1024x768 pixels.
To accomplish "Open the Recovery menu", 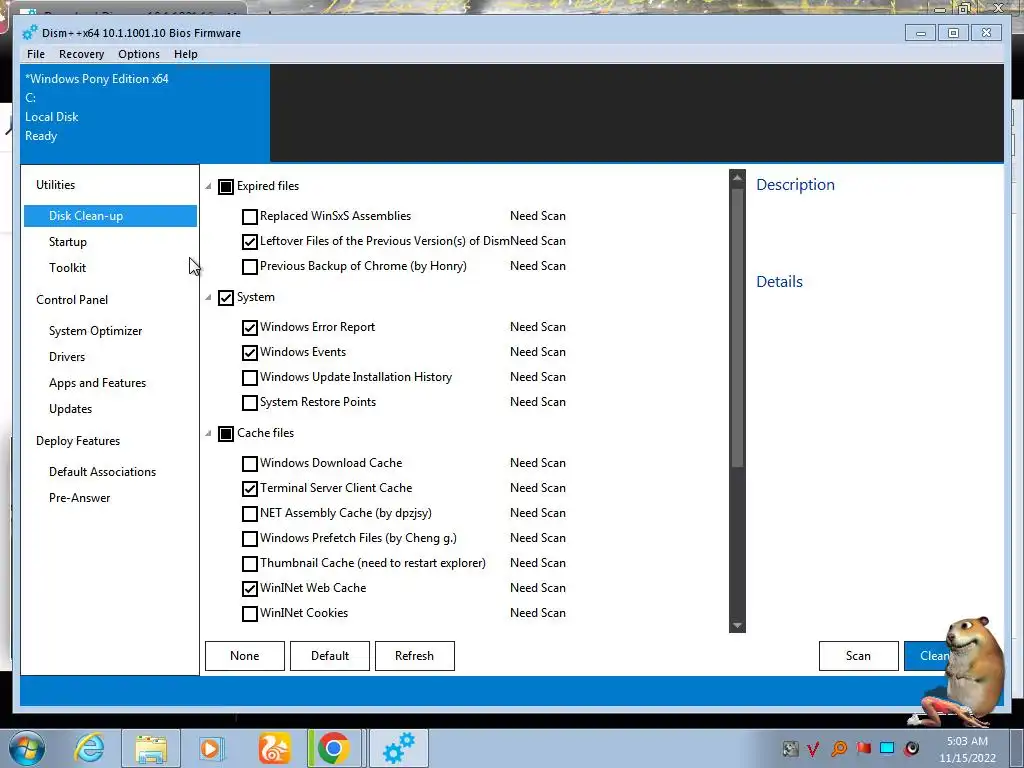I will (82, 54).
